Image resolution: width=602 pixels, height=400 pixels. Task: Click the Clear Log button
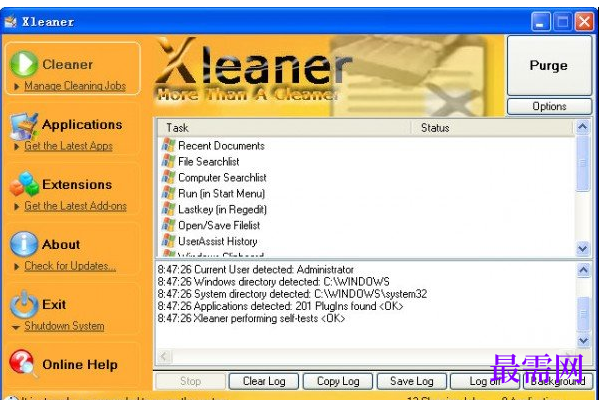(264, 381)
